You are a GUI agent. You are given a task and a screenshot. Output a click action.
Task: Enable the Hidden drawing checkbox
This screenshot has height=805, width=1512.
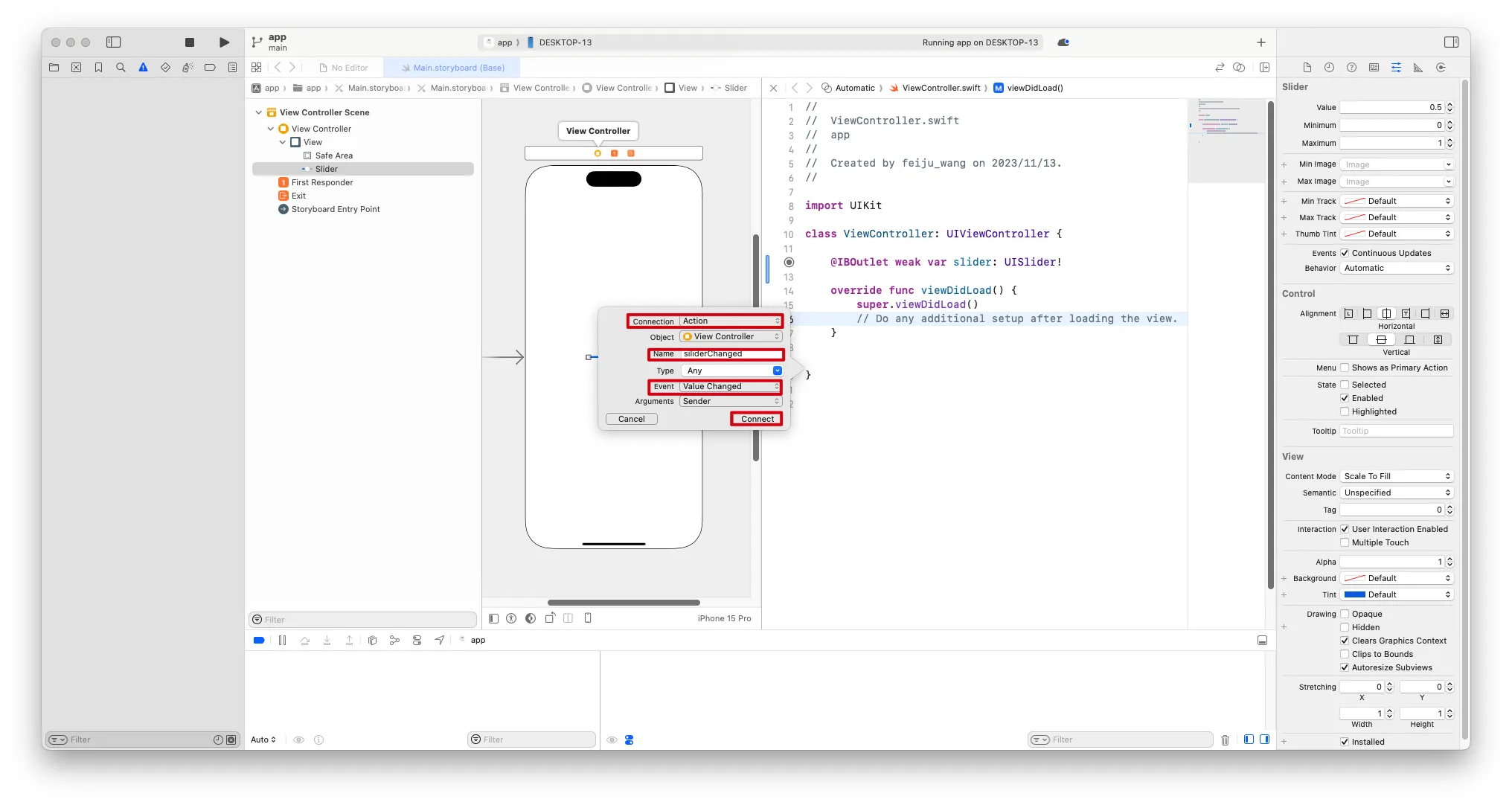tap(1345, 627)
